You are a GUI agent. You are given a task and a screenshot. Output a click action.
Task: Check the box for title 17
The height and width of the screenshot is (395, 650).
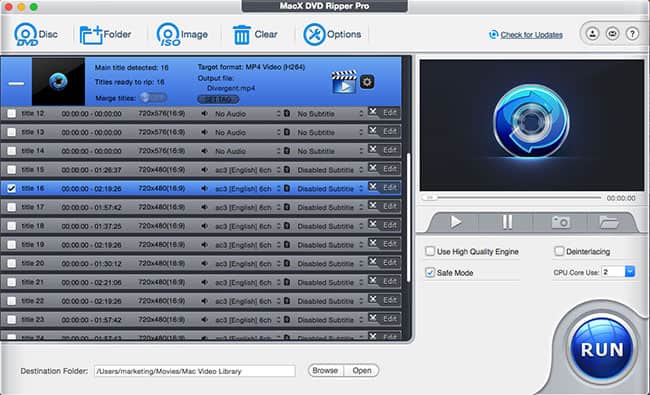(12, 207)
